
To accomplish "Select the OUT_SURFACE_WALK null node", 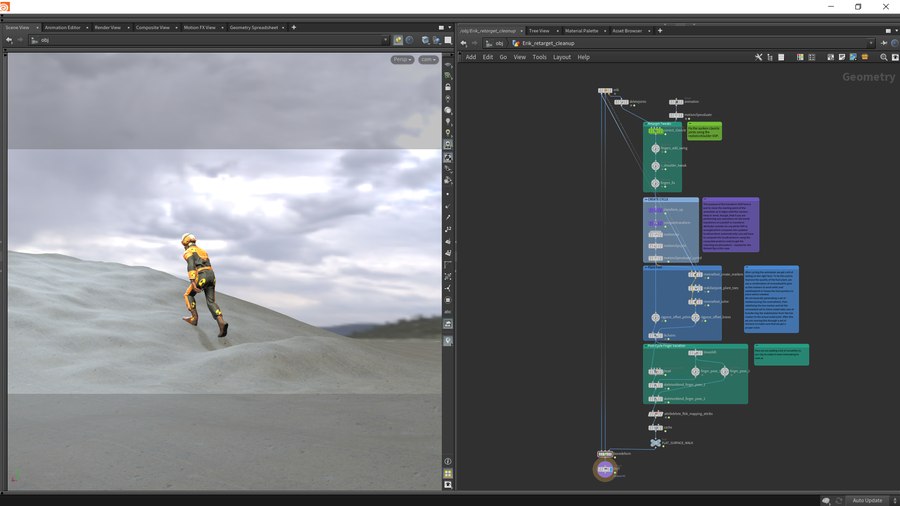I will click(x=656, y=442).
